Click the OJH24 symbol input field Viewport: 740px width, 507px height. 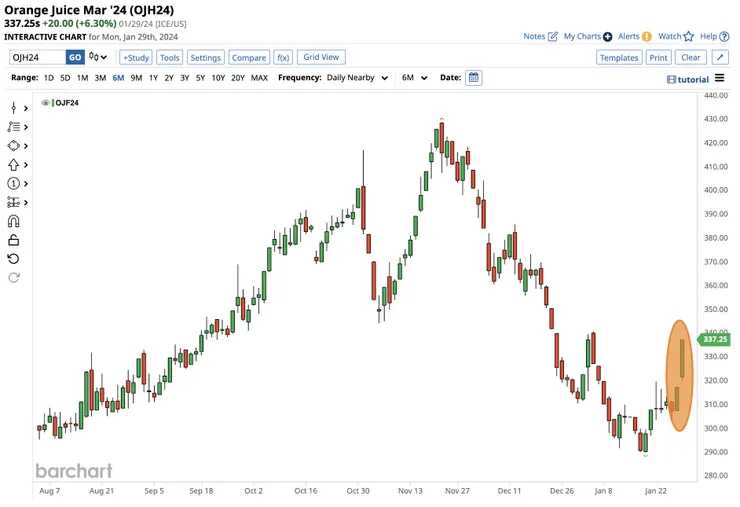click(37, 58)
